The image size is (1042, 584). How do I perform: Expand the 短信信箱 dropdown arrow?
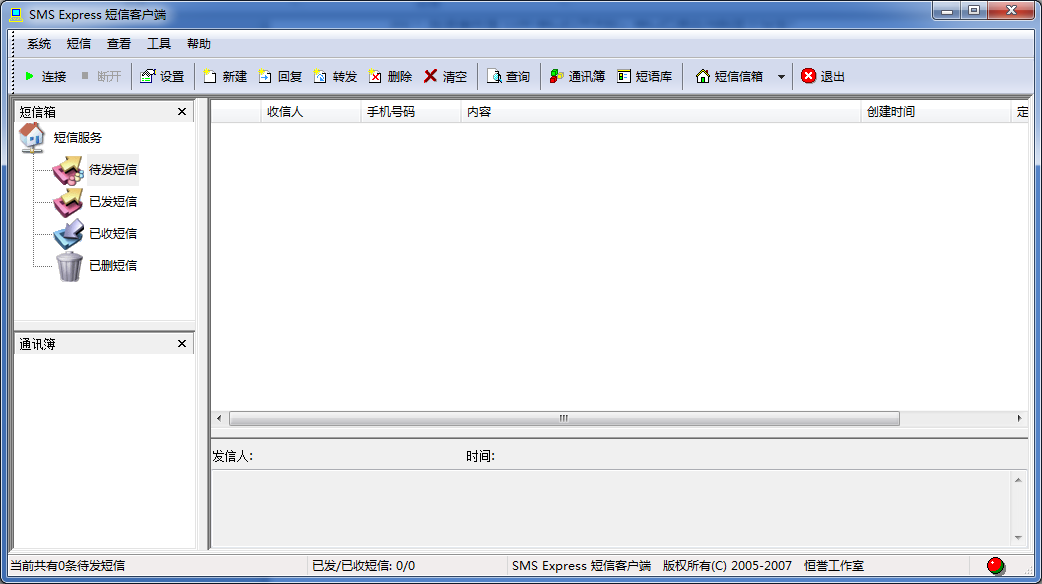coord(782,77)
